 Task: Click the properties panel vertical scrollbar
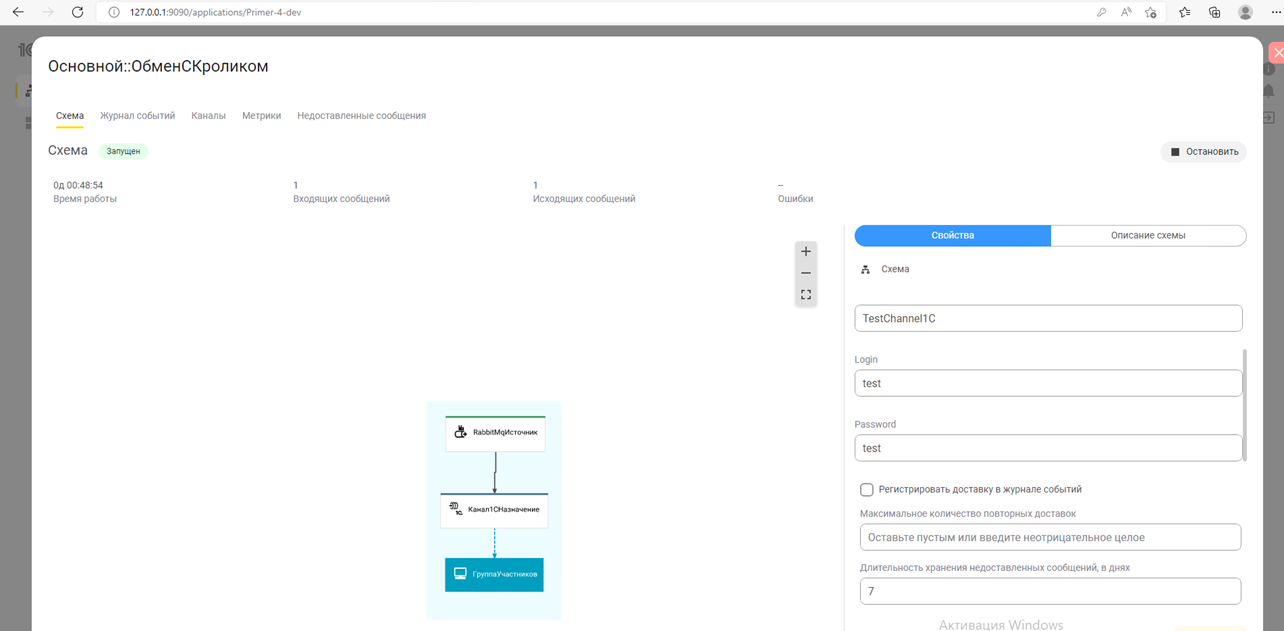(x=1245, y=405)
